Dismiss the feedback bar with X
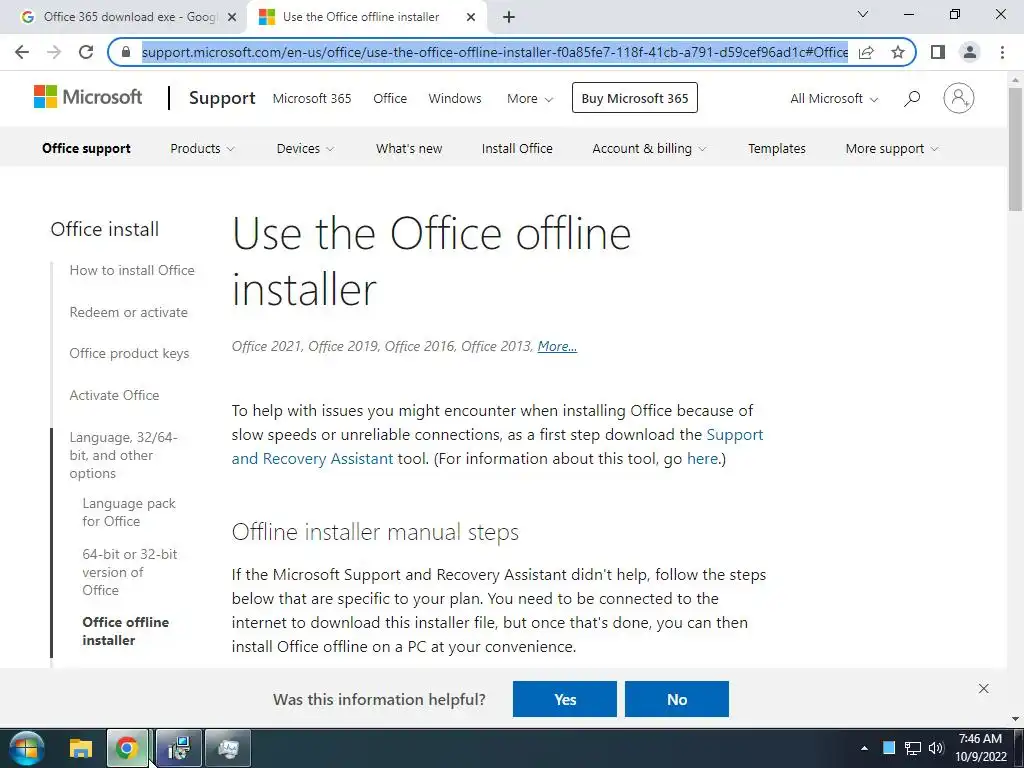Viewport: 1024px width, 768px height. (984, 688)
